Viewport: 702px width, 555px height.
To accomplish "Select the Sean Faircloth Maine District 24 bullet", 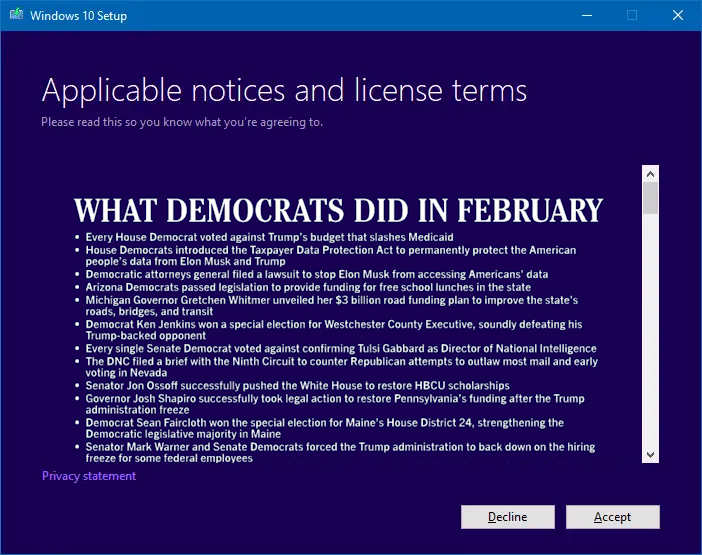I will [x=325, y=428].
